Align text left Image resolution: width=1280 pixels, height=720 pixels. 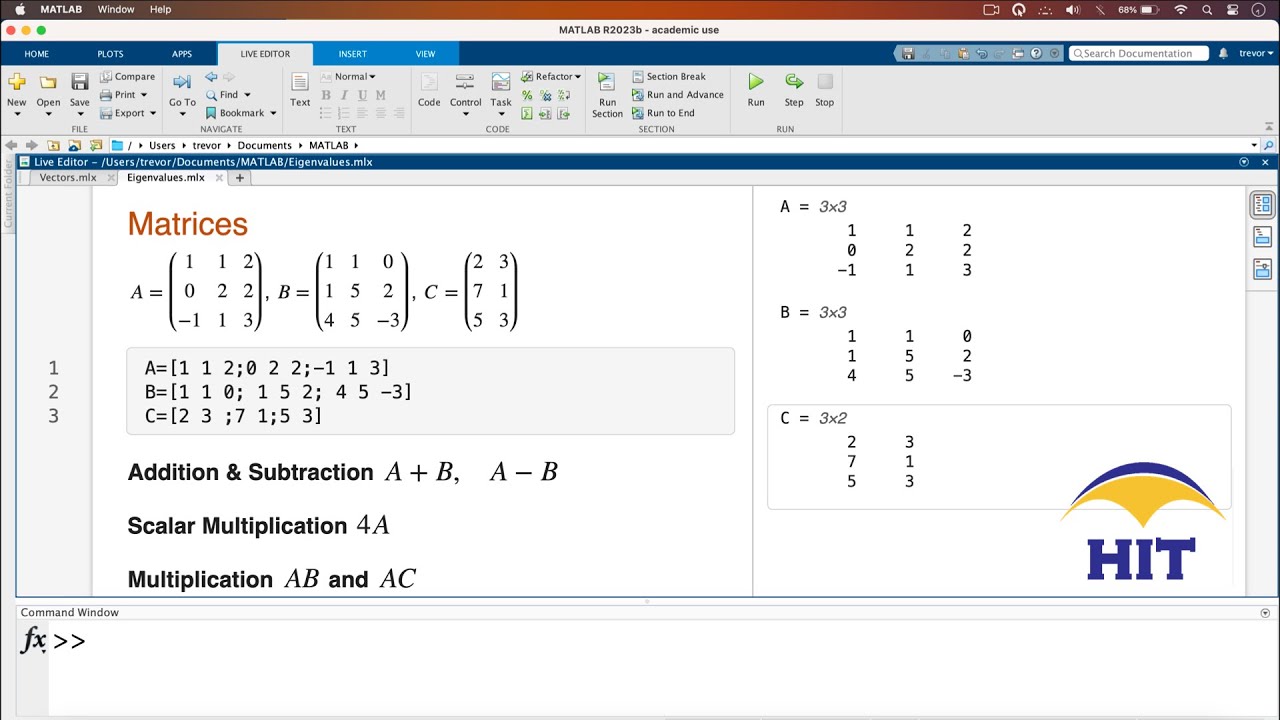362,114
